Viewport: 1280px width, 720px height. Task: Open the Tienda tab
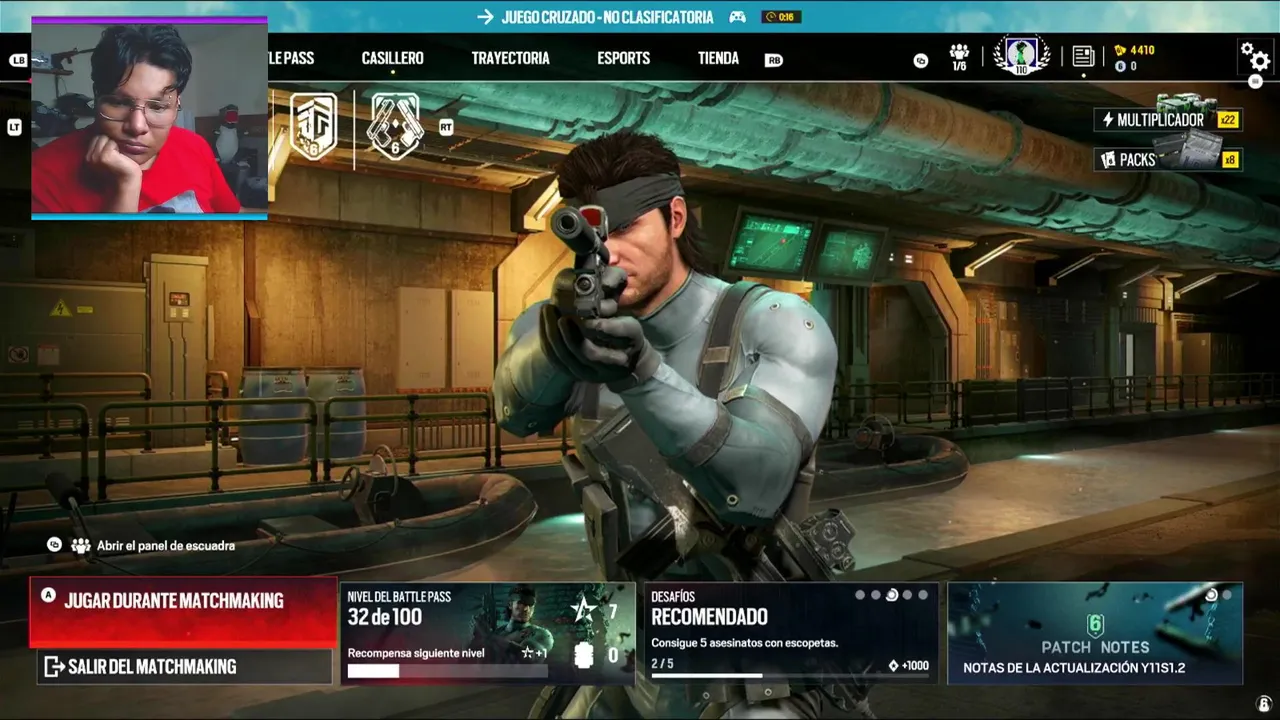pos(718,58)
